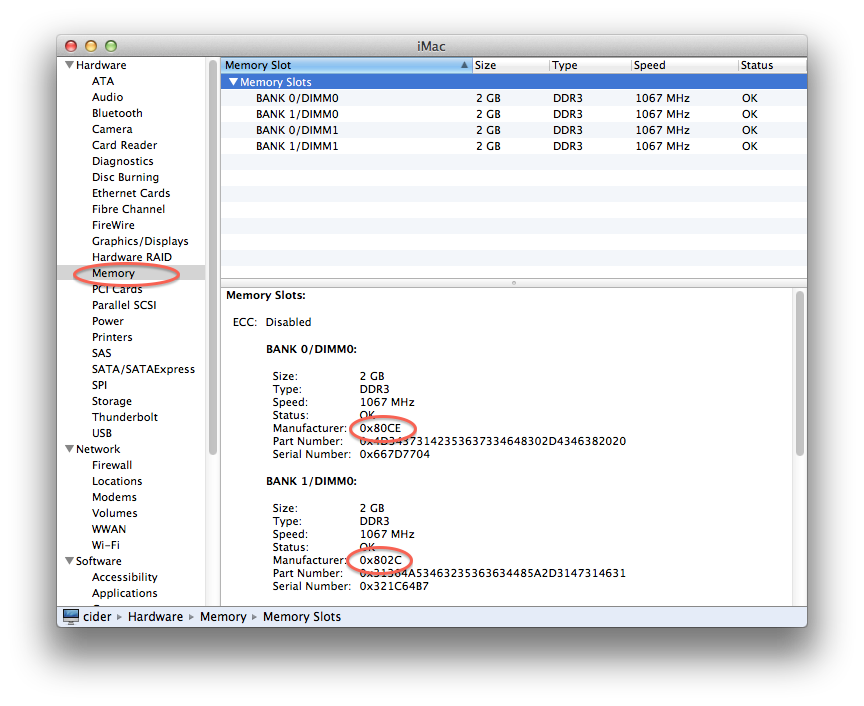This screenshot has height=706, width=864.
Task: Collapse the Software section triangle
Action: (x=69, y=561)
